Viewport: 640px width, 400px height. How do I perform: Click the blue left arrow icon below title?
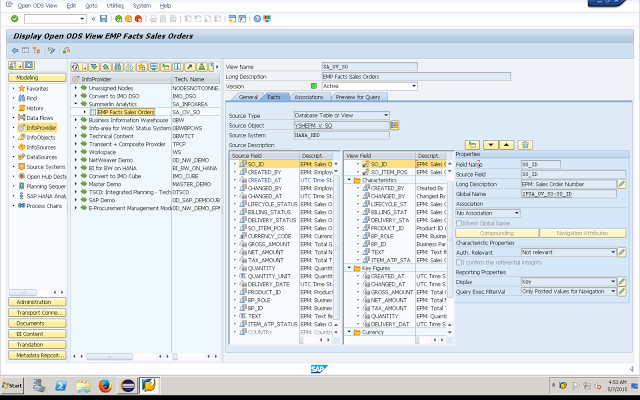coord(15,51)
